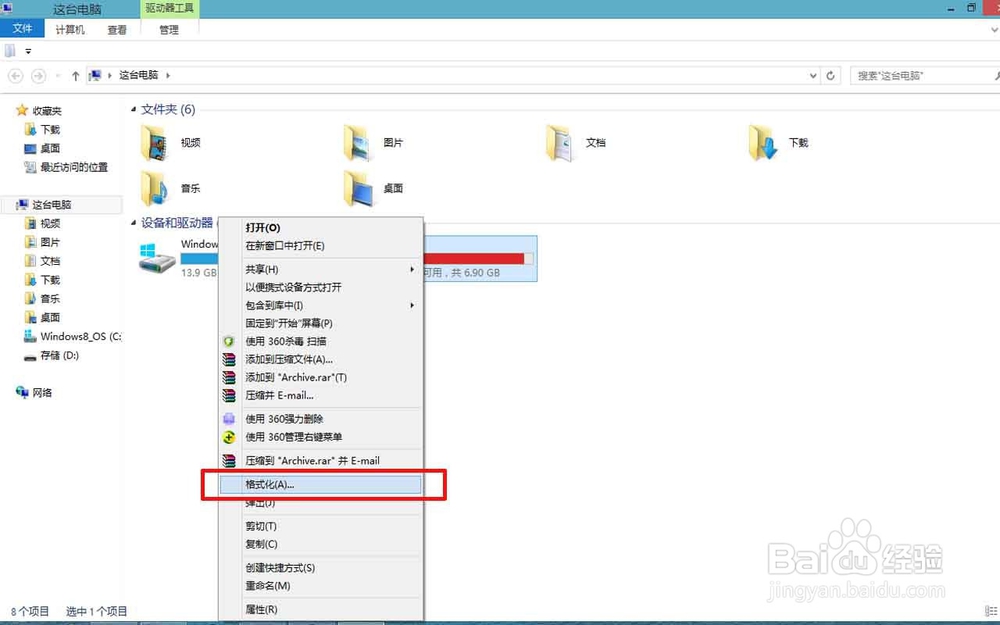Choose 压缩到 "Archive.rar" 并 E-mail
This screenshot has width=1000, height=625.
coord(320,460)
